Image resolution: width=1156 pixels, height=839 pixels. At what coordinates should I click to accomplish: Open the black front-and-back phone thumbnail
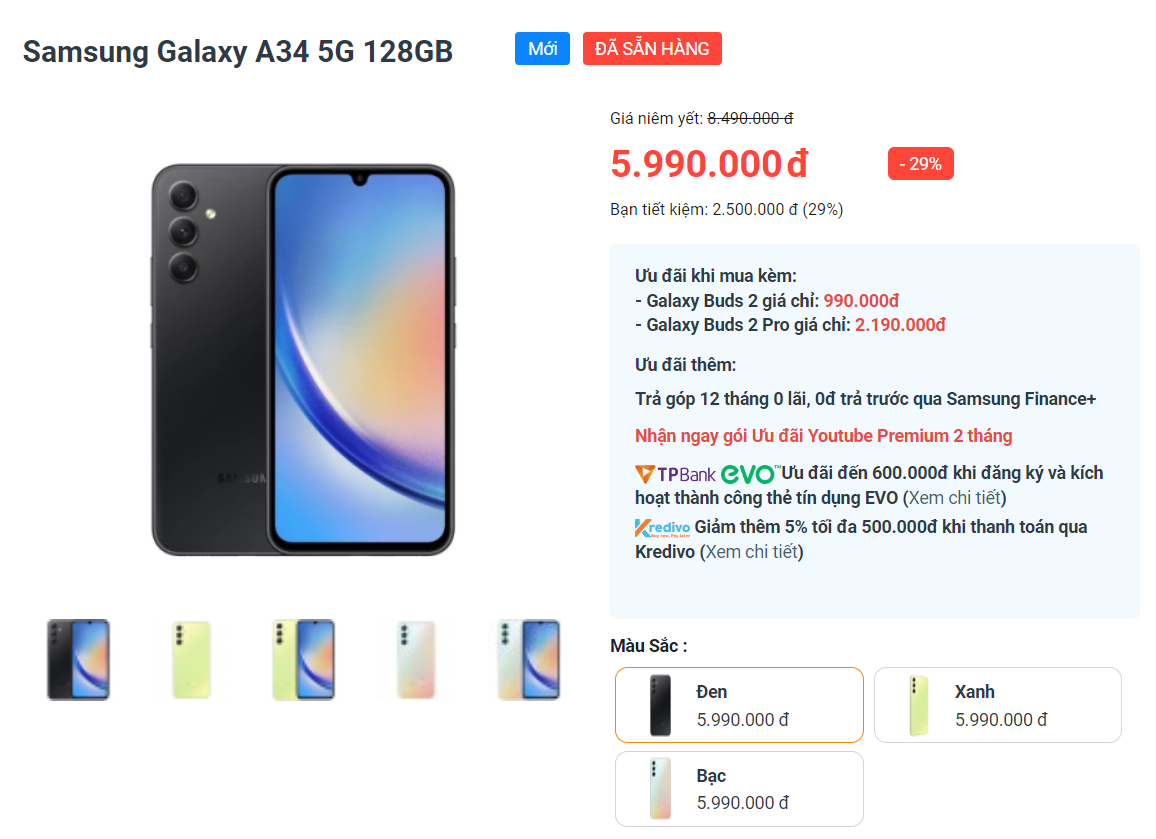coord(79,660)
